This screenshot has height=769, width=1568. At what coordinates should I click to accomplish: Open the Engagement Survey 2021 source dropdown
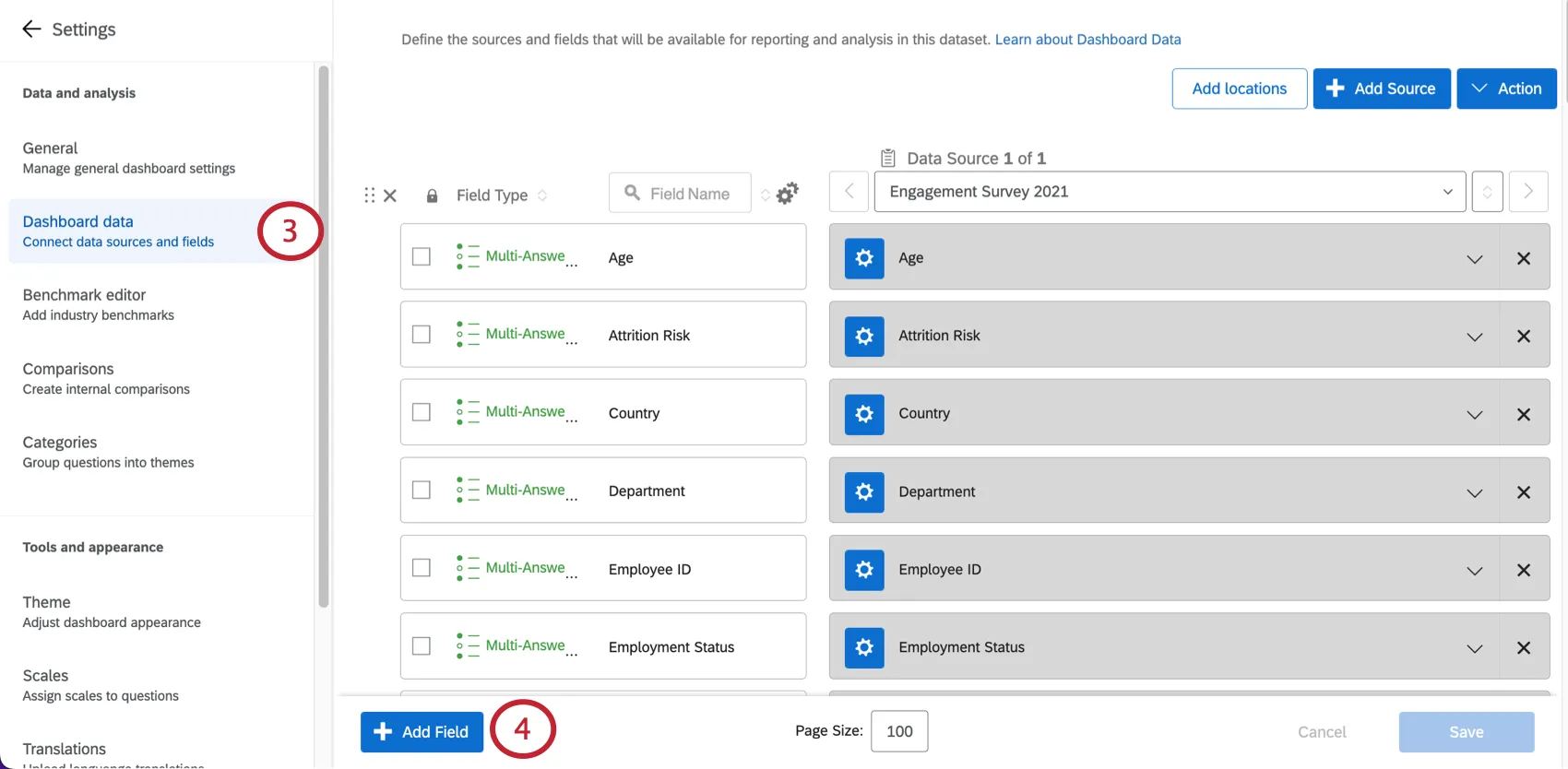pyautogui.click(x=1169, y=192)
